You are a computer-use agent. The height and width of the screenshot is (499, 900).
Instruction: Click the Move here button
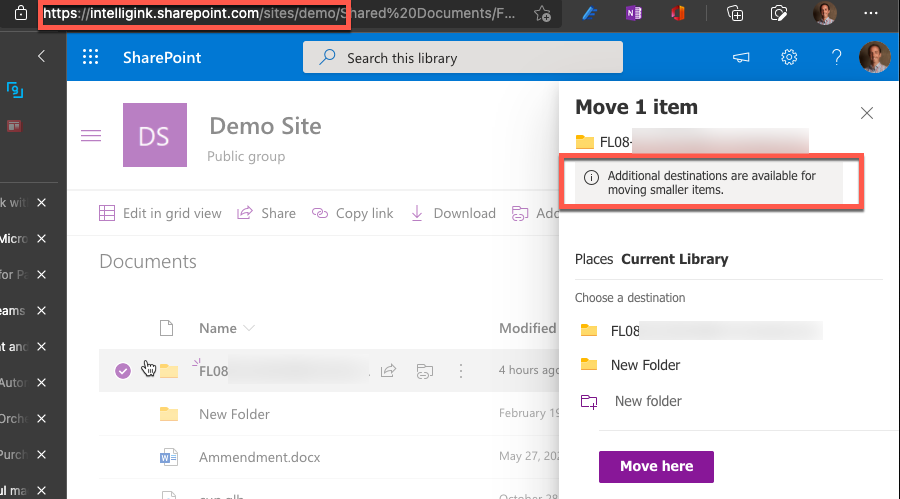coord(656,466)
